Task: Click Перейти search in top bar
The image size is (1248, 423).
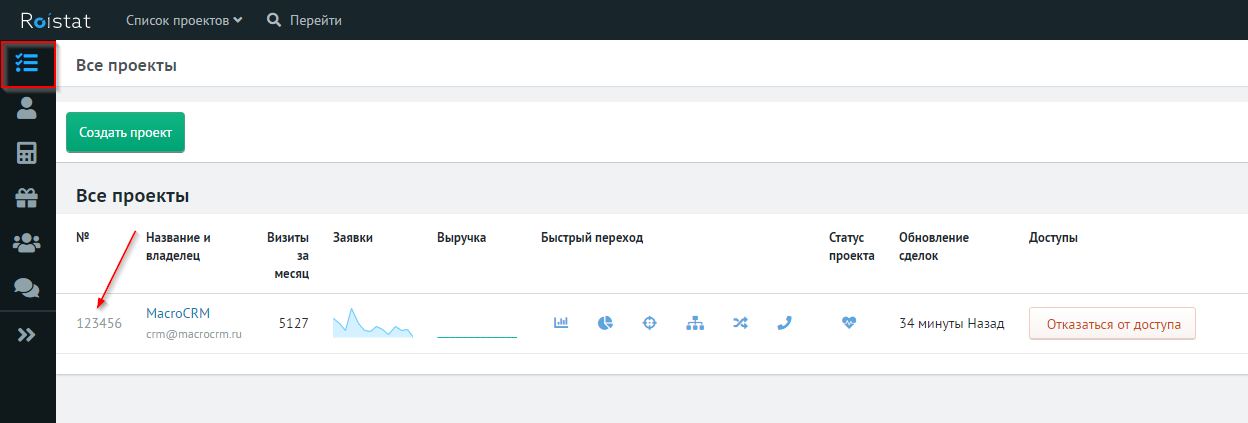Action: click(305, 20)
